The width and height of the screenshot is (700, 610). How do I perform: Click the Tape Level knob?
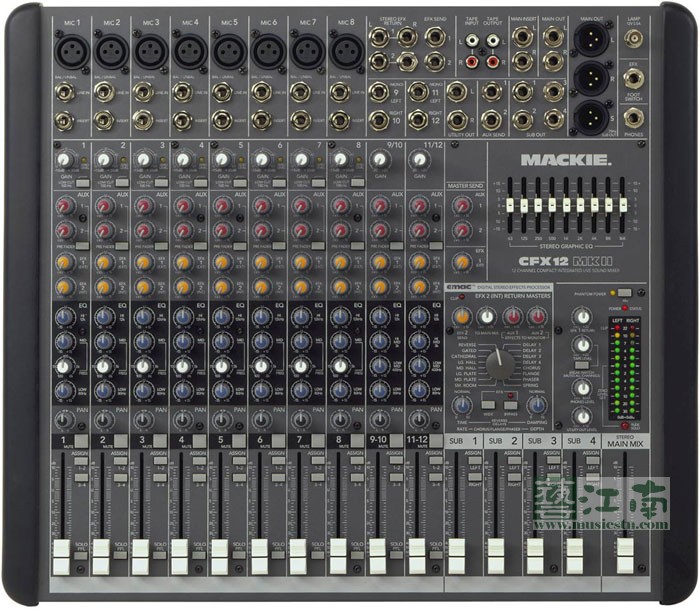pyautogui.click(x=581, y=344)
